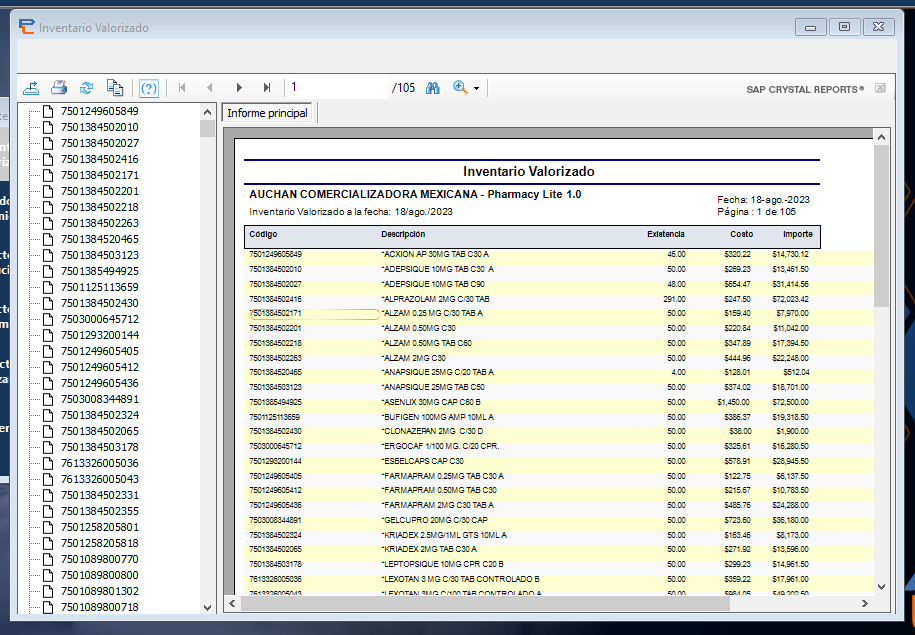Click tree panel scrollbar down arrow
The image size is (915, 635).
[x=207, y=608]
